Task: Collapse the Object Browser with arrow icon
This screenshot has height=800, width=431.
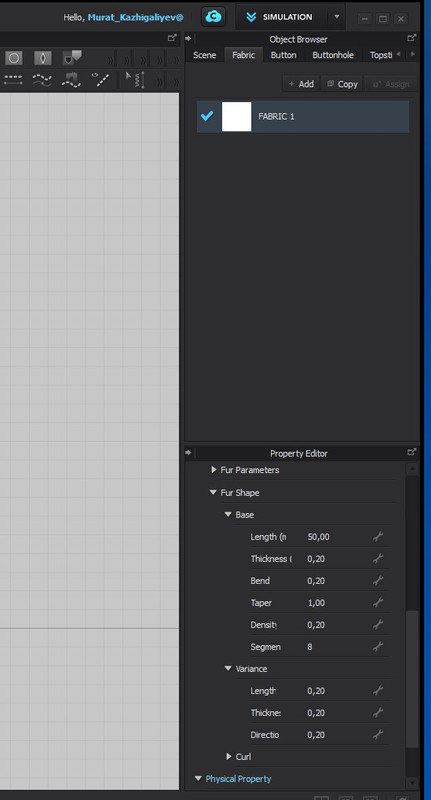Action: pyautogui.click(x=188, y=38)
